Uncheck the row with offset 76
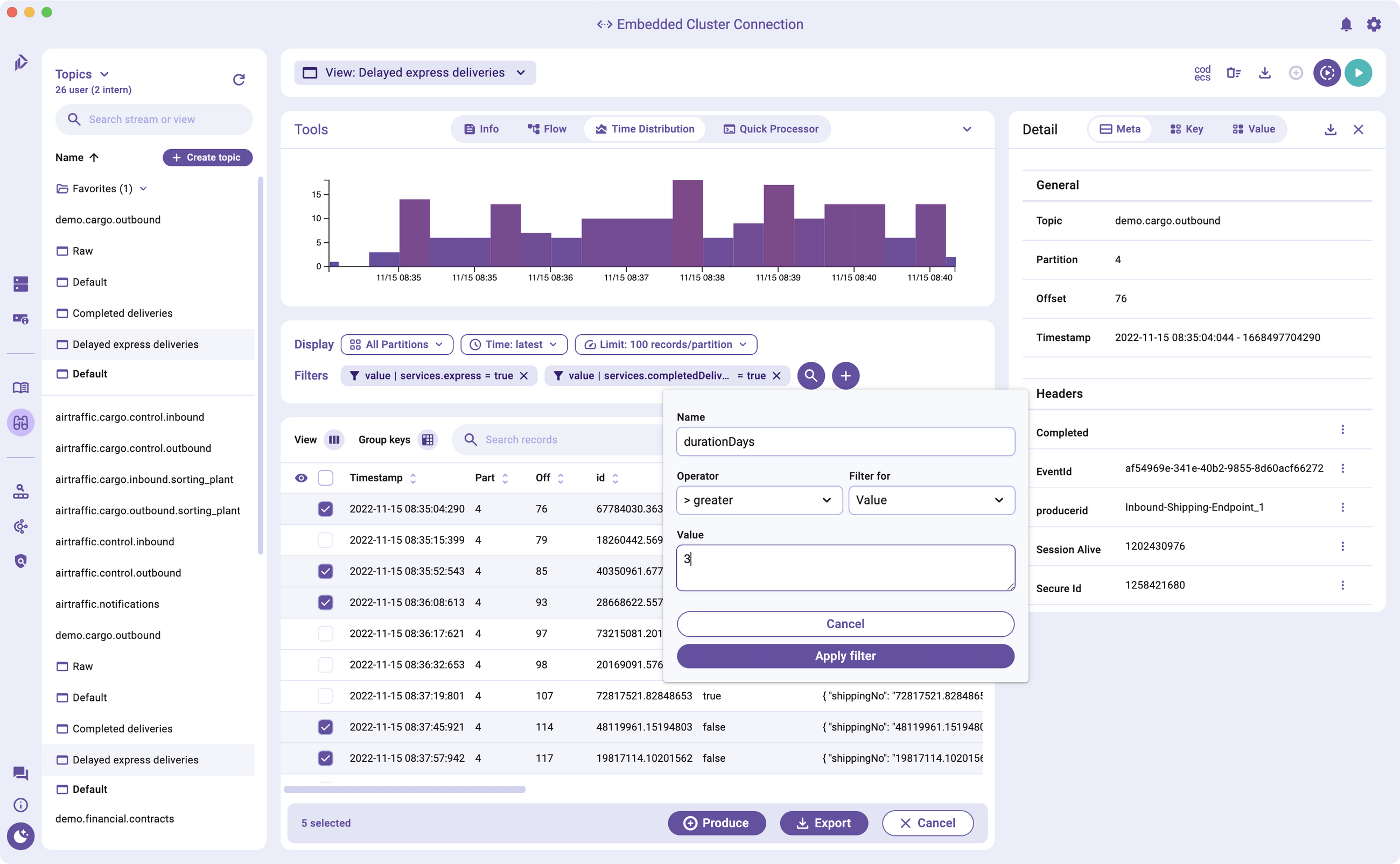 [x=325, y=509]
